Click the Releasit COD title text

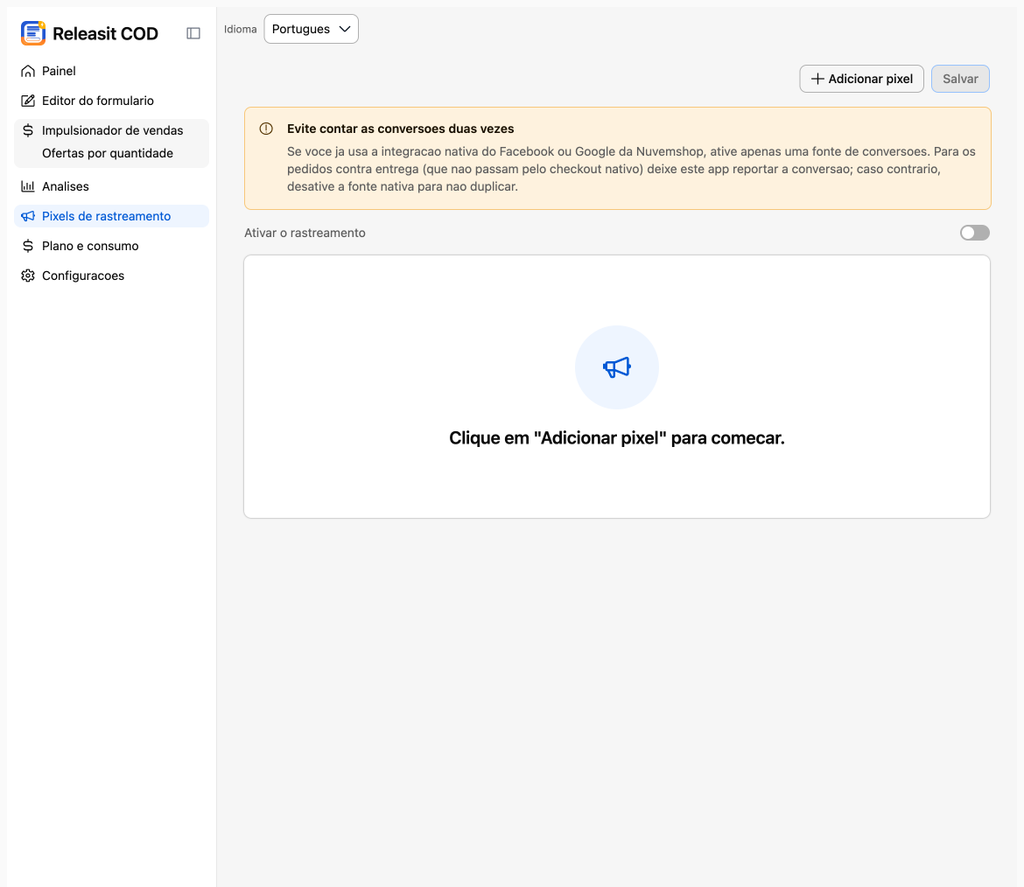pyautogui.click(x=105, y=34)
